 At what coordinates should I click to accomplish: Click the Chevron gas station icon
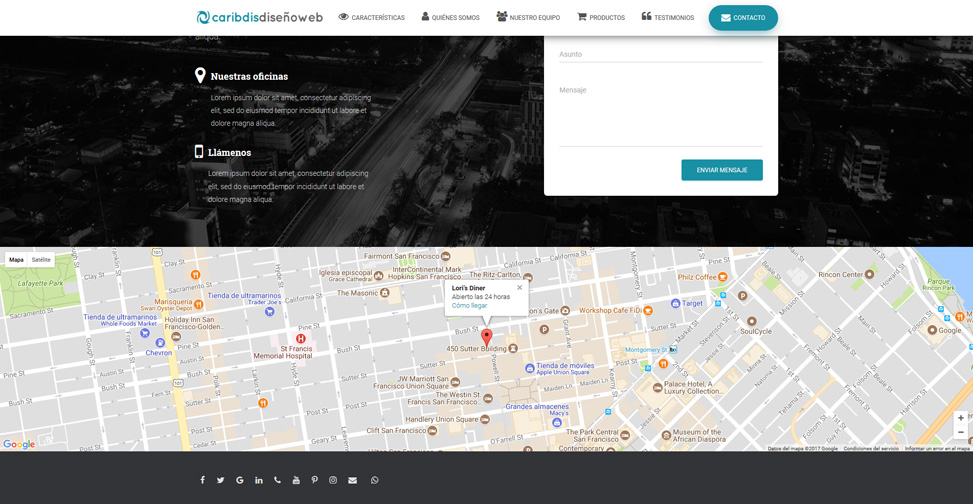(160, 343)
